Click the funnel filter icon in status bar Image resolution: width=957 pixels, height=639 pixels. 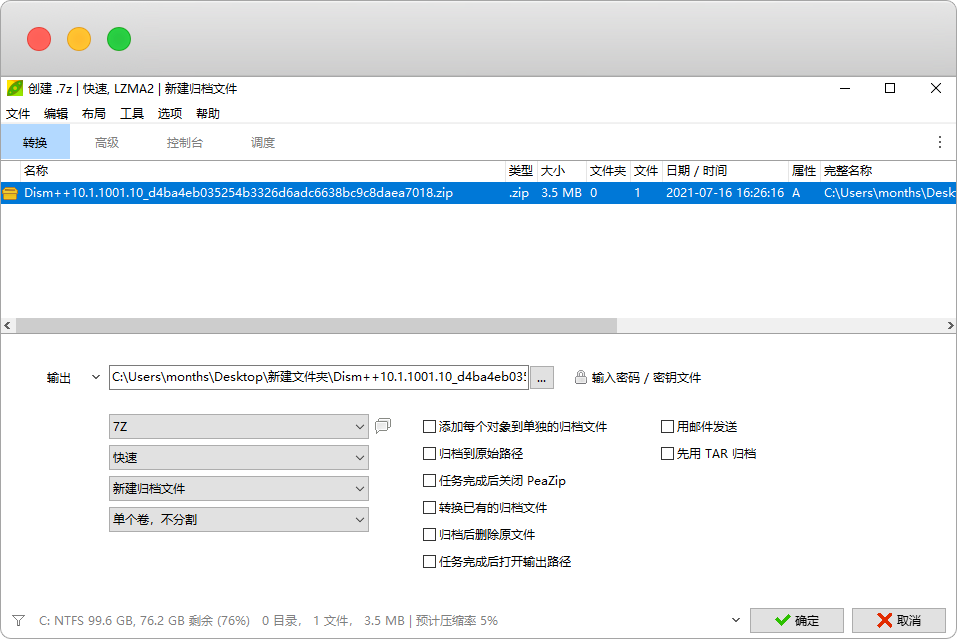click(18, 620)
